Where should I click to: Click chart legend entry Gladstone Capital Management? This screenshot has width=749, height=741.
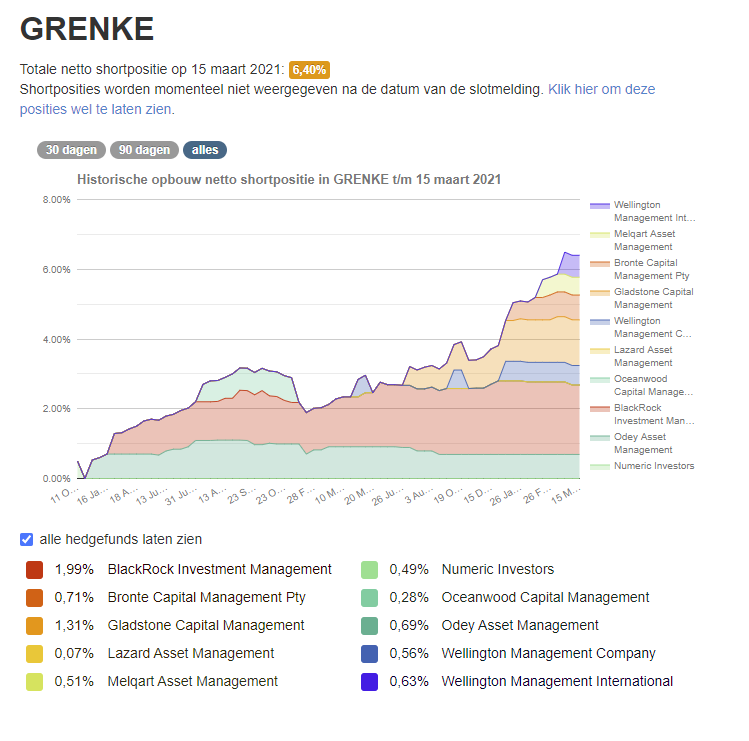[x=642, y=298]
